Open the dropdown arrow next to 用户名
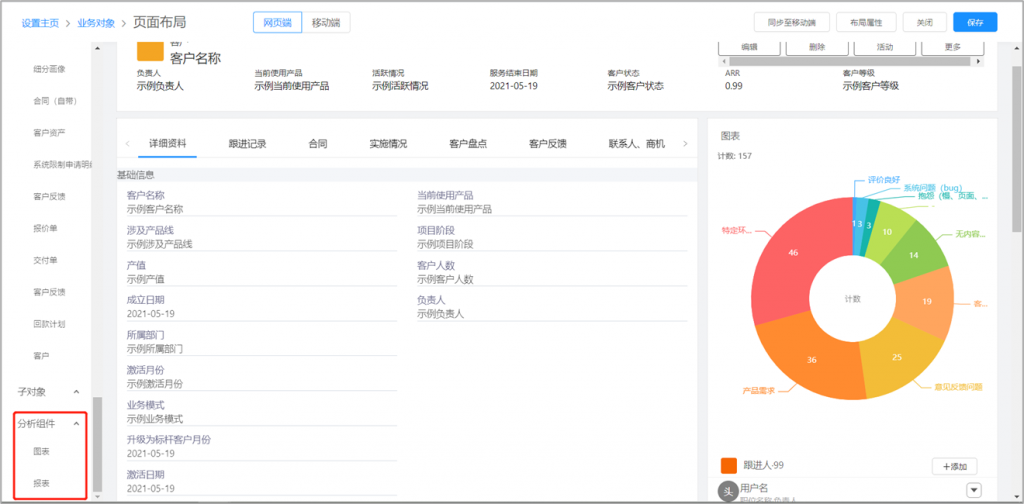1024x504 pixels. 973,489
